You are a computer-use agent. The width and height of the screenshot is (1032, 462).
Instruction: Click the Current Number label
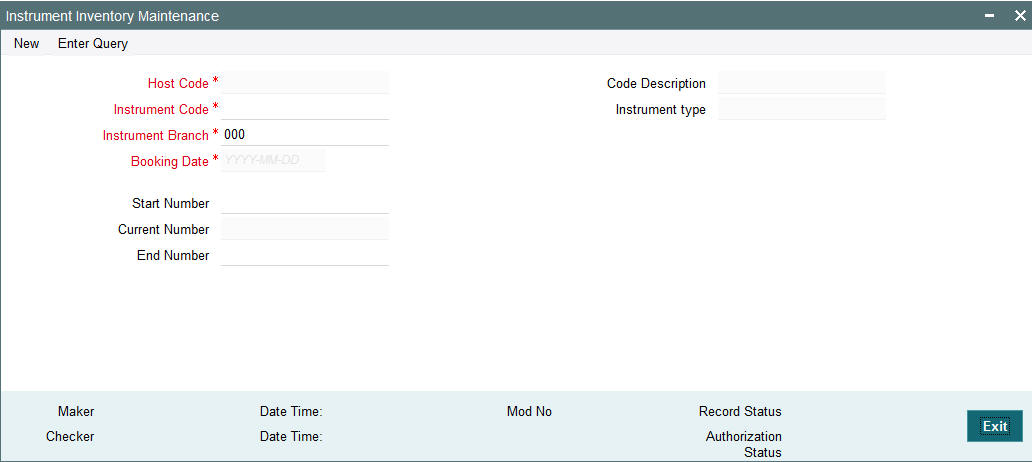tap(164, 230)
